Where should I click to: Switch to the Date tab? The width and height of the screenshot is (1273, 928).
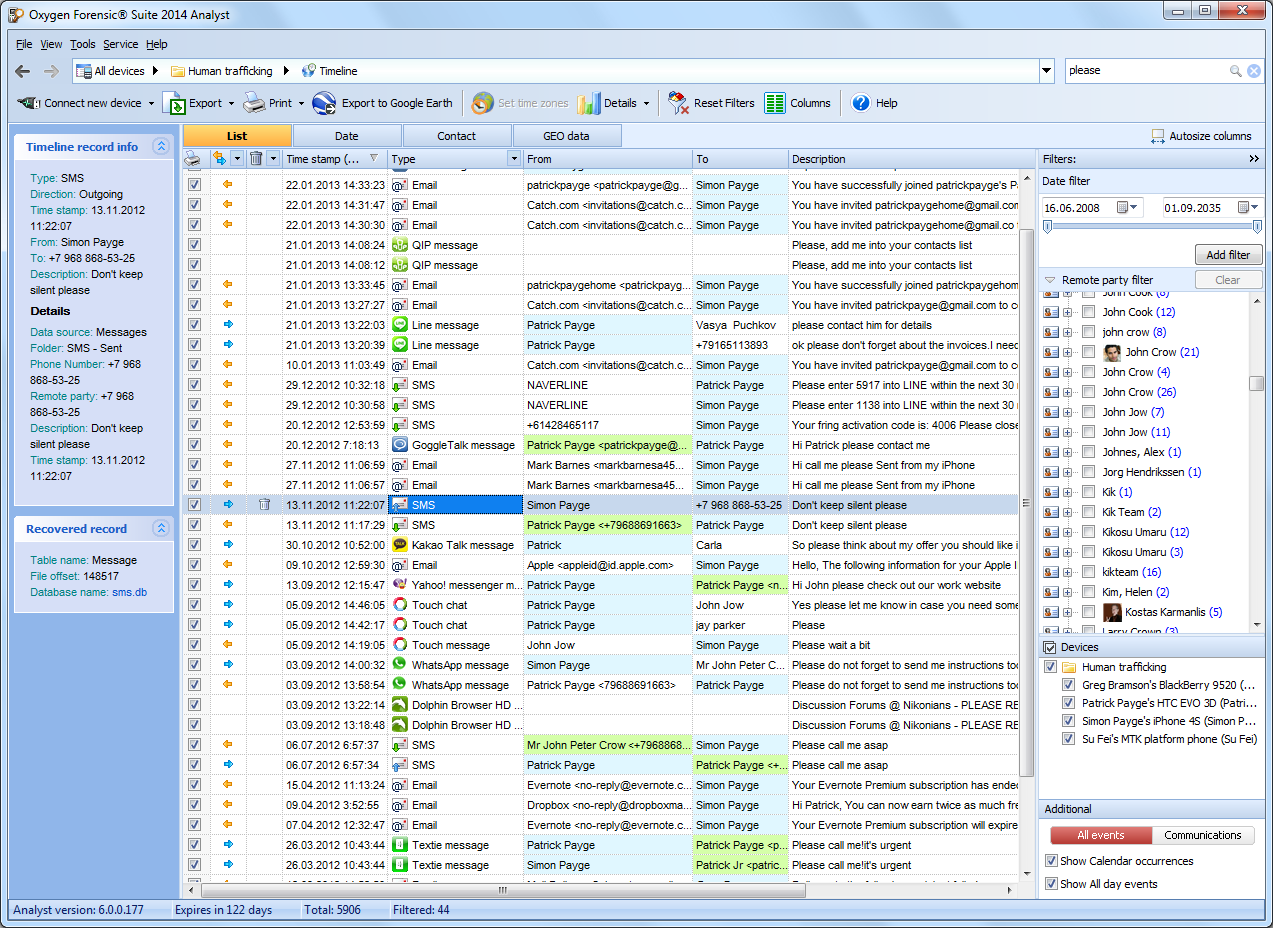click(347, 136)
